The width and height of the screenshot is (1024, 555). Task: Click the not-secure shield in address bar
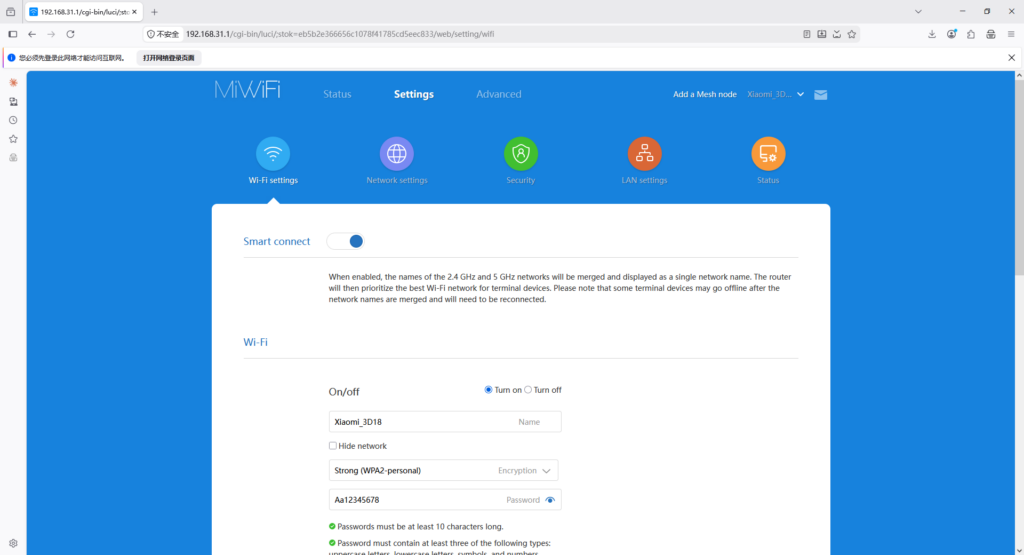point(151,34)
